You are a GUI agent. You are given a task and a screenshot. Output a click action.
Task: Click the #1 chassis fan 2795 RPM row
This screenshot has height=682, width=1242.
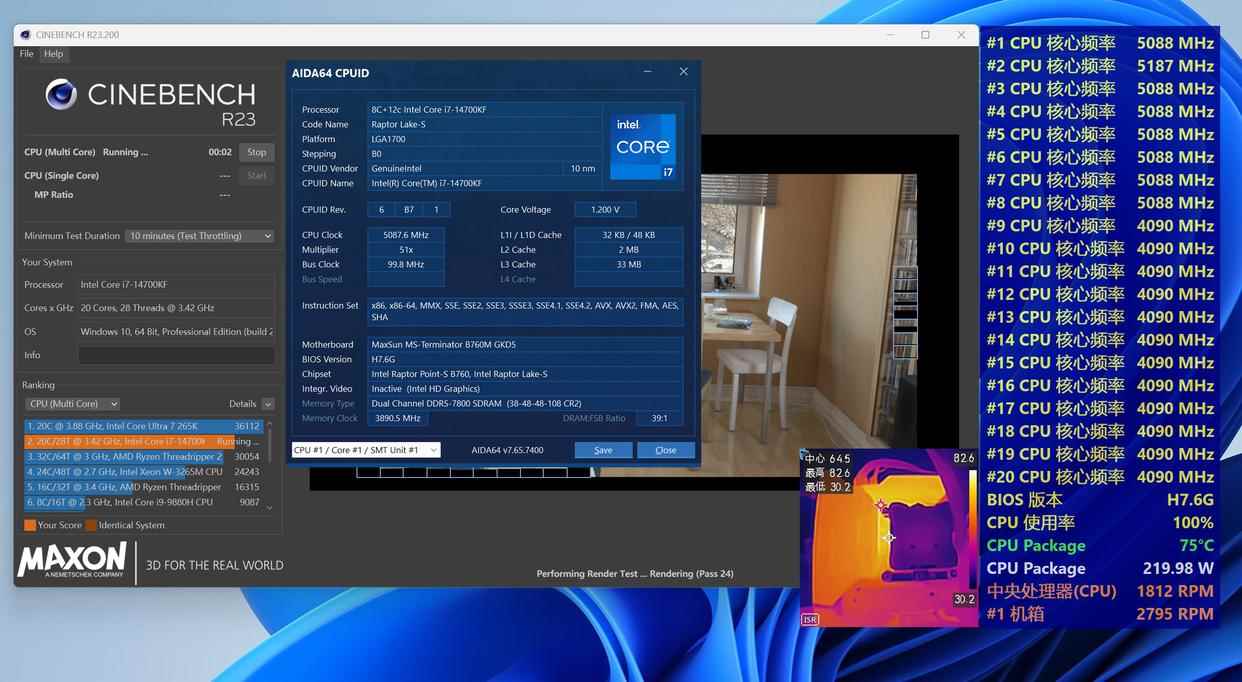(1100, 614)
